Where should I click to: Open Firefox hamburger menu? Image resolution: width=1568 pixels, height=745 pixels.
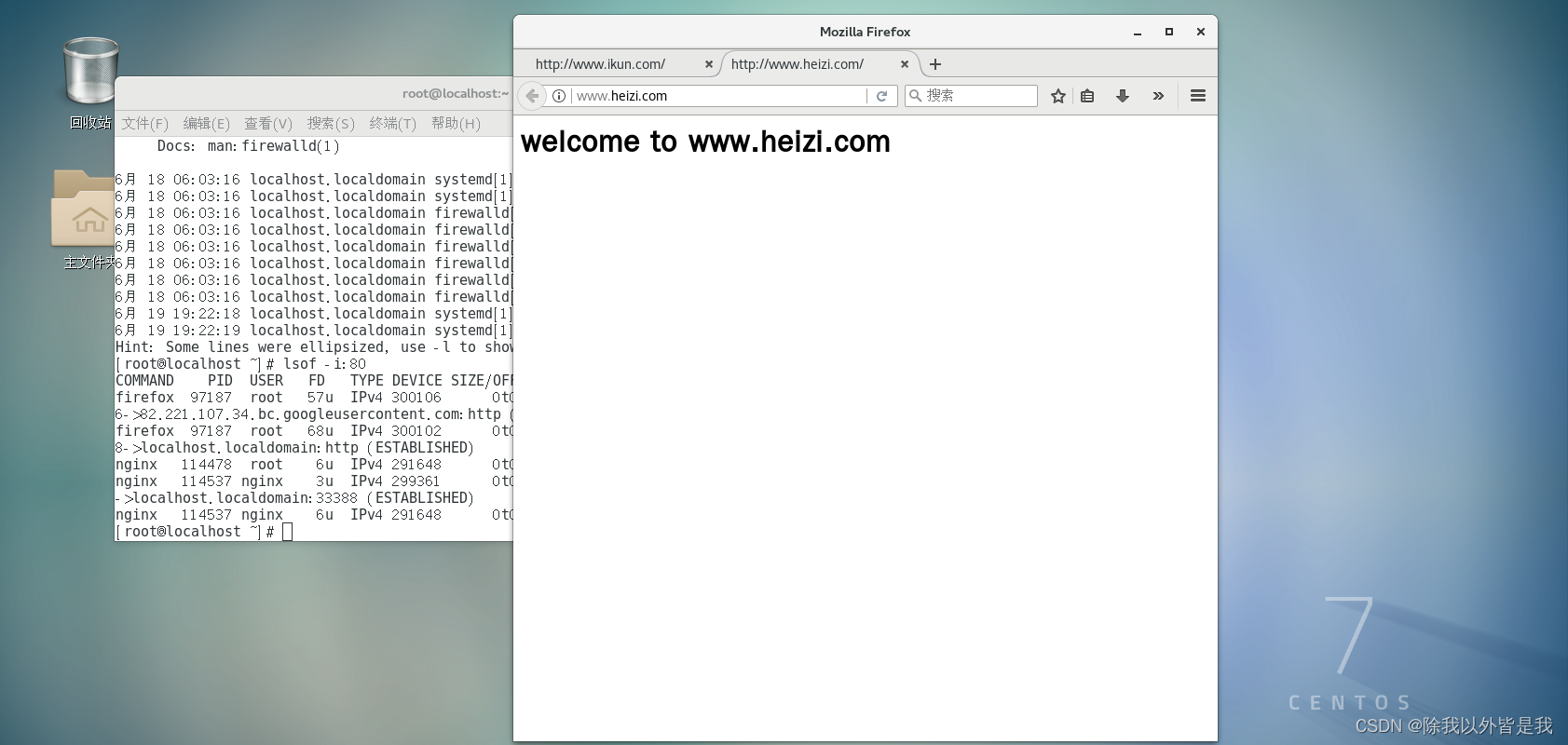point(1198,96)
